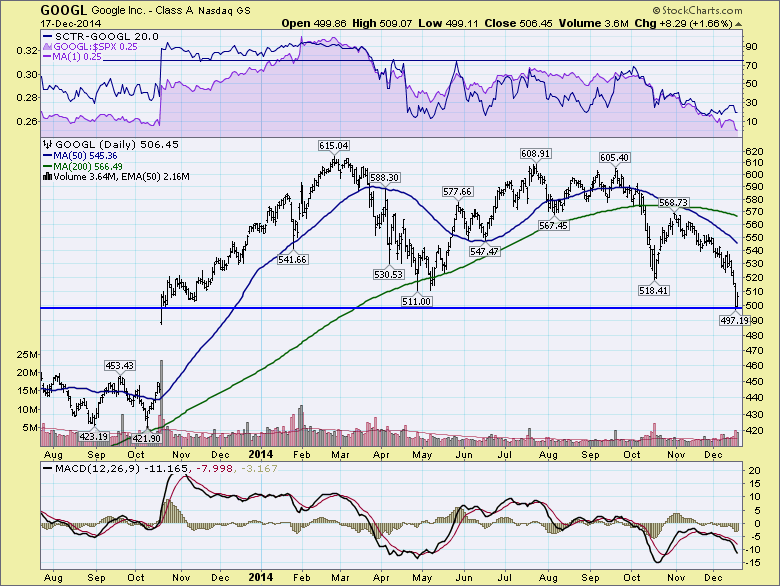This screenshot has height=586, width=780.
Task: Click the MACD(12,26,9) indicator label
Action: point(98,469)
